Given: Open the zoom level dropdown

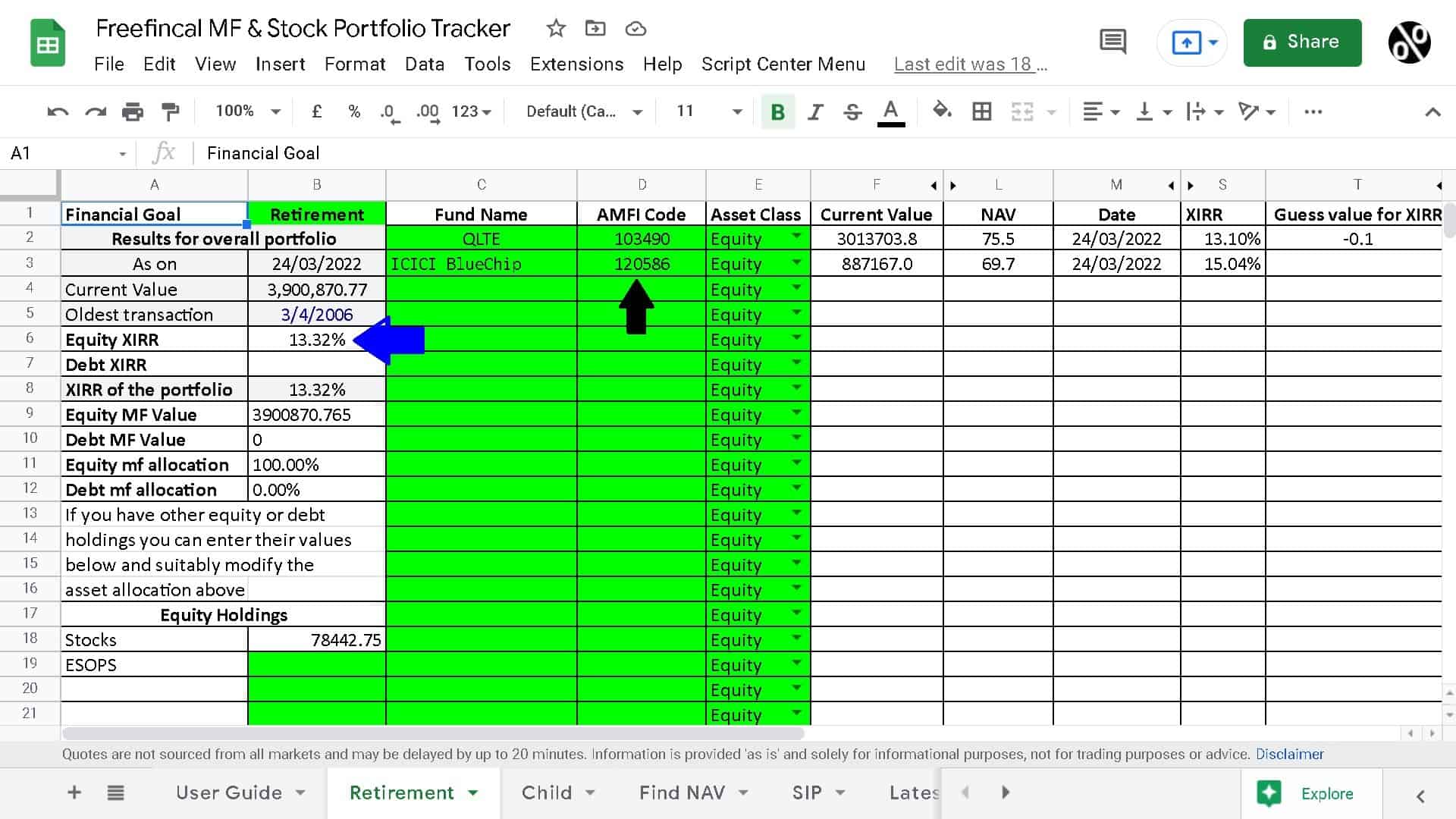Looking at the screenshot, I should pyautogui.click(x=248, y=111).
